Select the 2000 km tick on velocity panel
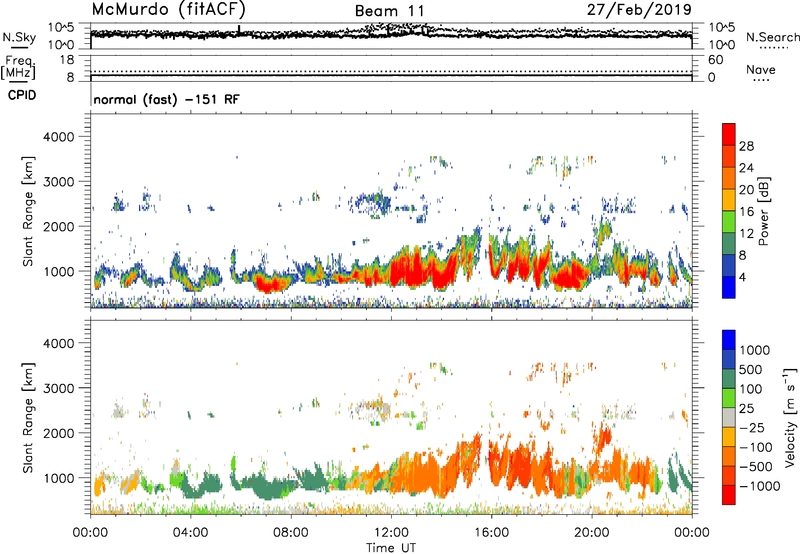This screenshot has height=554, width=800. pos(58,433)
